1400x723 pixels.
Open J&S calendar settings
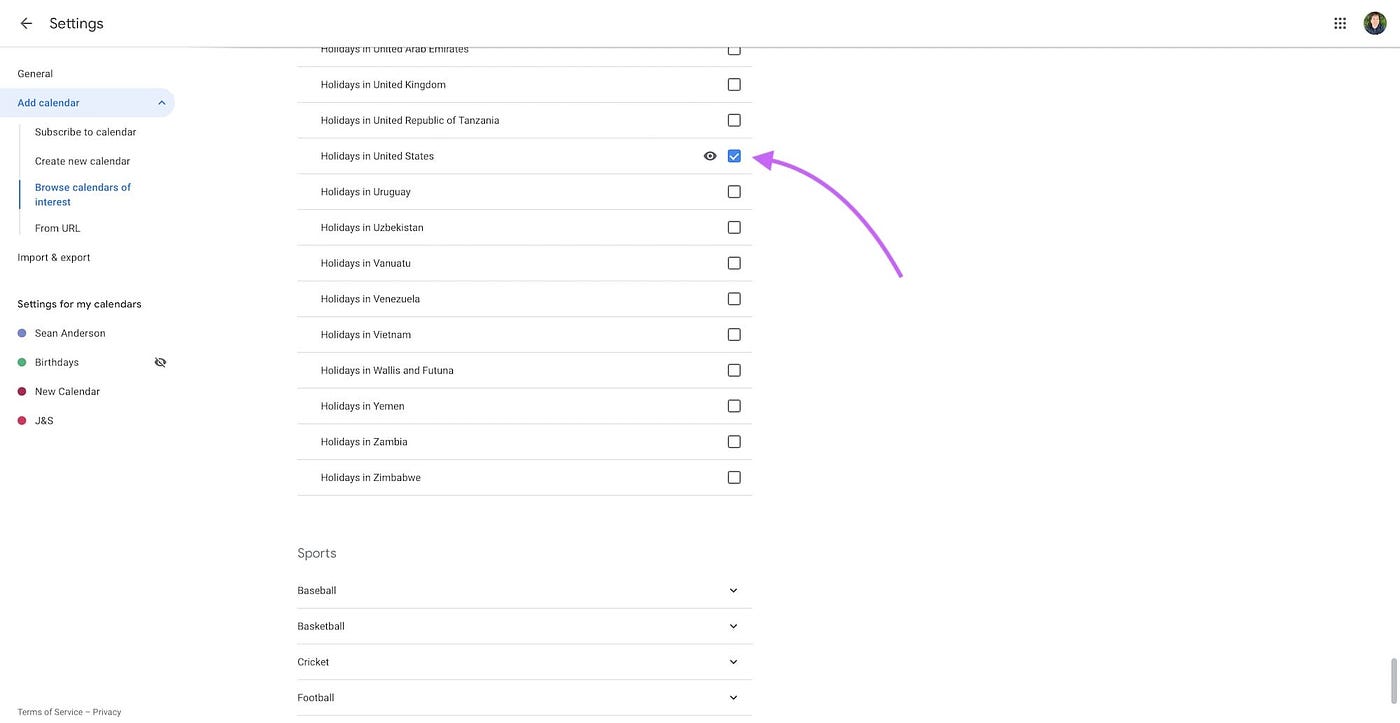pos(44,420)
